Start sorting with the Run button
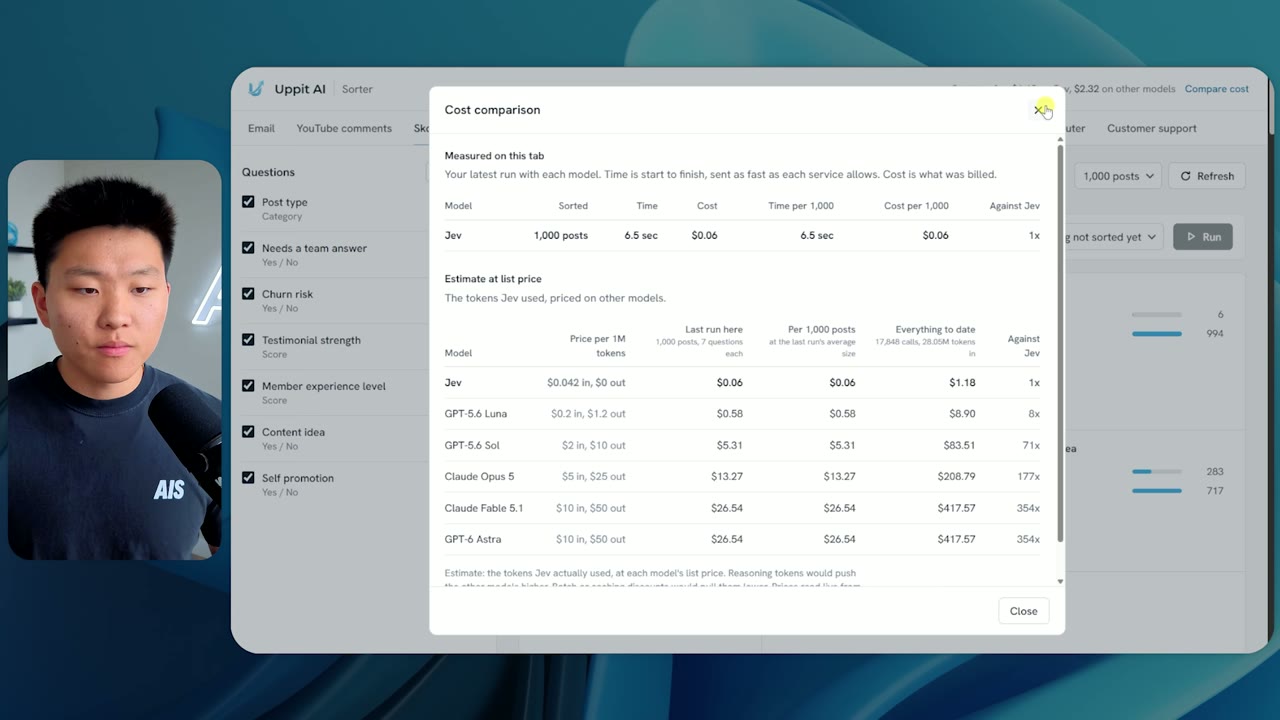Image resolution: width=1280 pixels, height=720 pixels. [1203, 237]
